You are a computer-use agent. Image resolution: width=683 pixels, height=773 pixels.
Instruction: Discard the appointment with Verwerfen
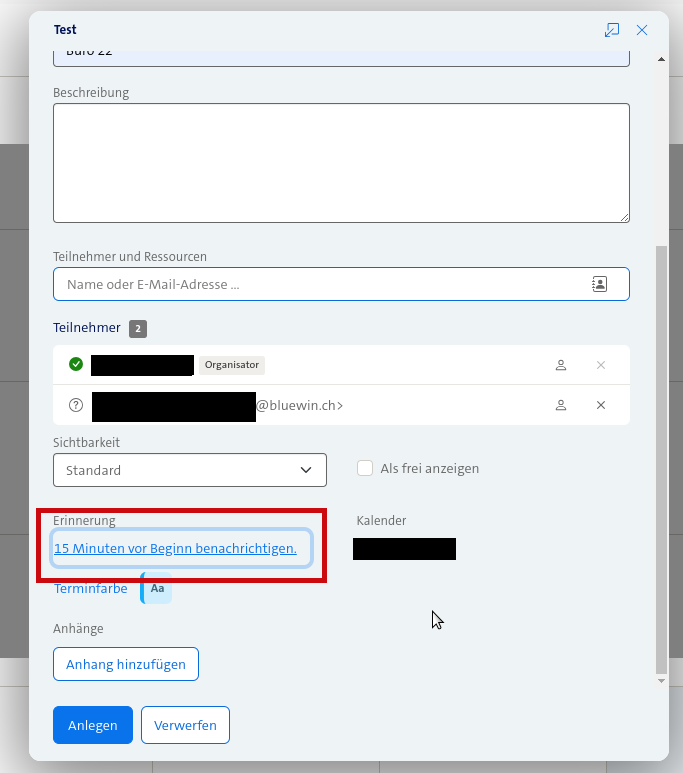point(185,725)
